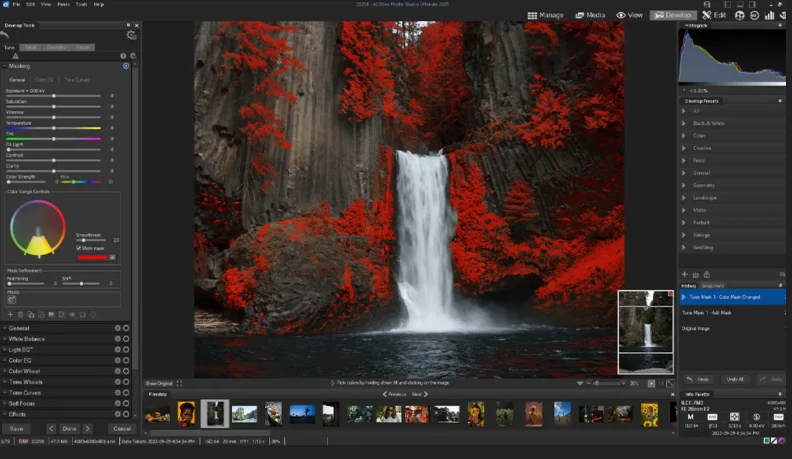Open the bar chart dashboard icon
The width and height of the screenshot is (792, 459).
click(769, 15)
